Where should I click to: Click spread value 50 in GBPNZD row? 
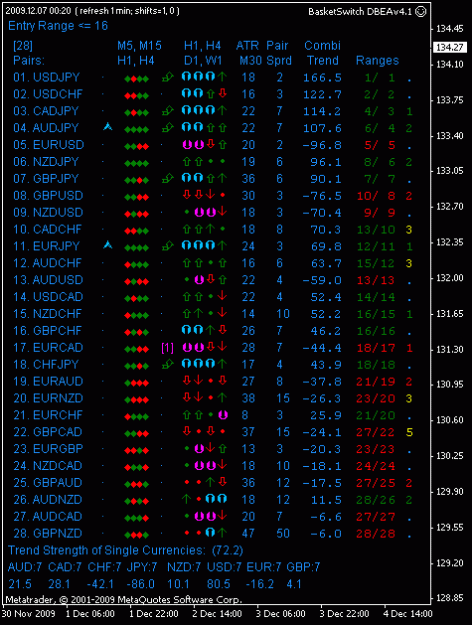[x=283, y=533]
